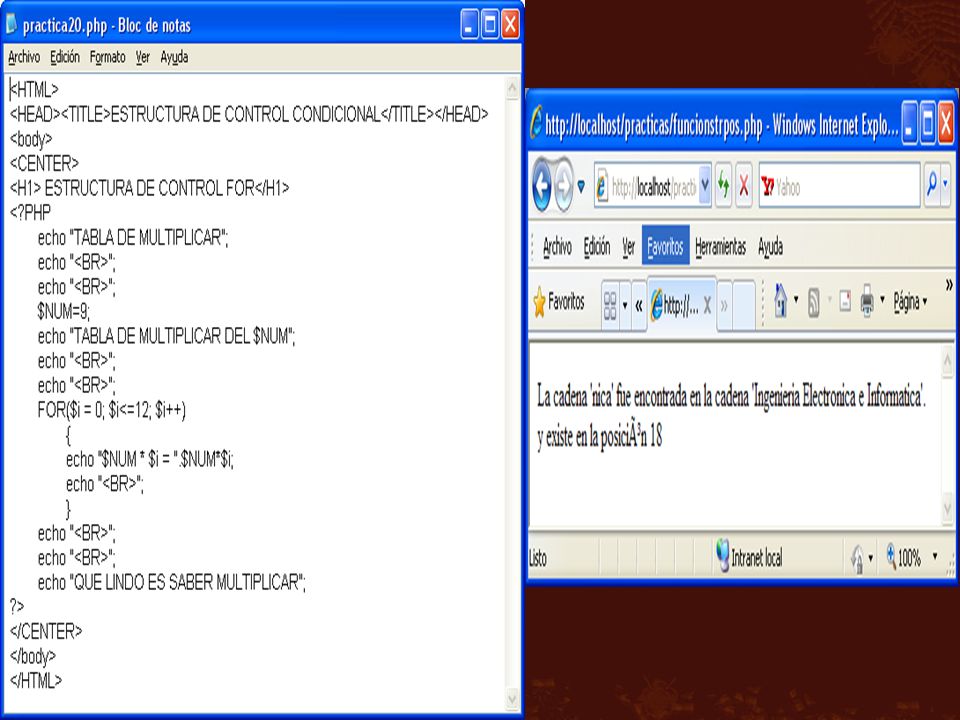This screenshot has width=960, height=720.
Task: Click 'echo "TABLA DE MULTIPLICAR DEL $NUM";' line
Action: (167, 336)
